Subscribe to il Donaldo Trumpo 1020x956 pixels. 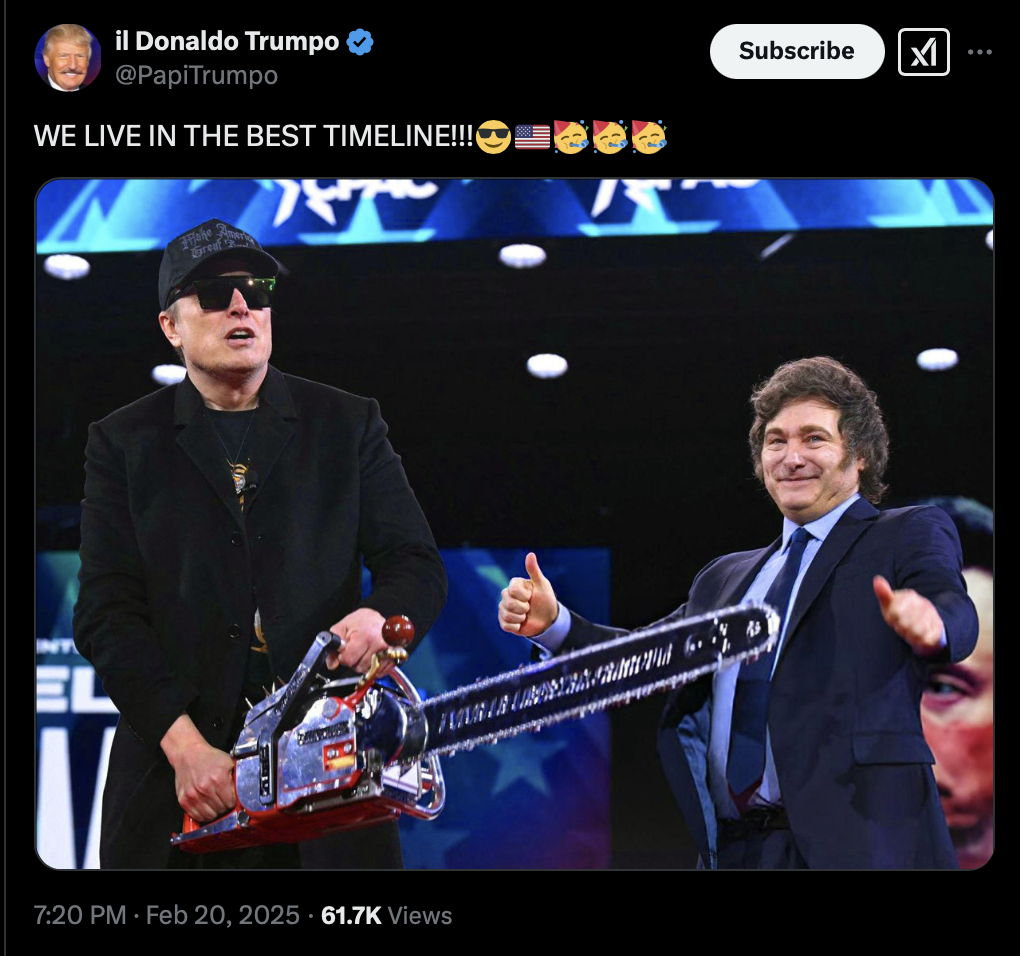(797, 51)
